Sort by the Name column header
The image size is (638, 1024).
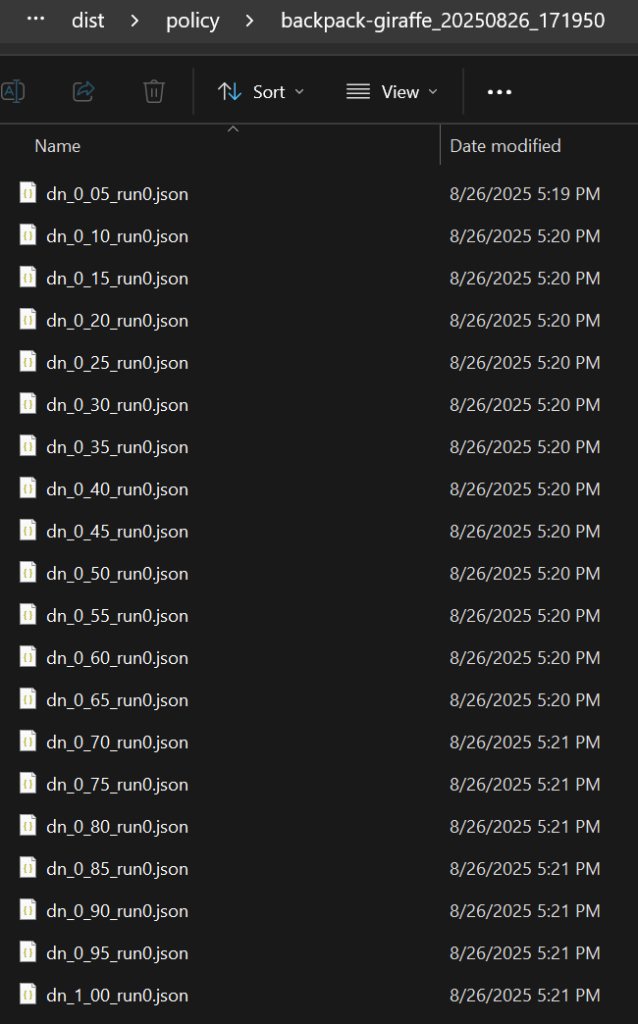57,146
